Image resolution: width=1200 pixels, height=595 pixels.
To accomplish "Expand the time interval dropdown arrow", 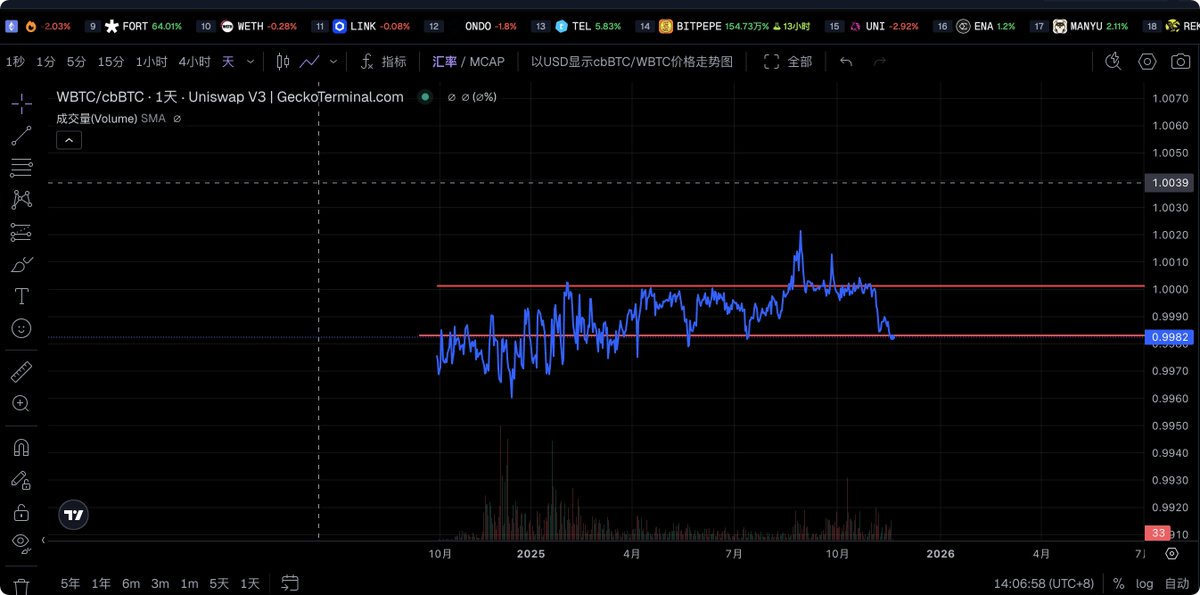I will 250,62.
